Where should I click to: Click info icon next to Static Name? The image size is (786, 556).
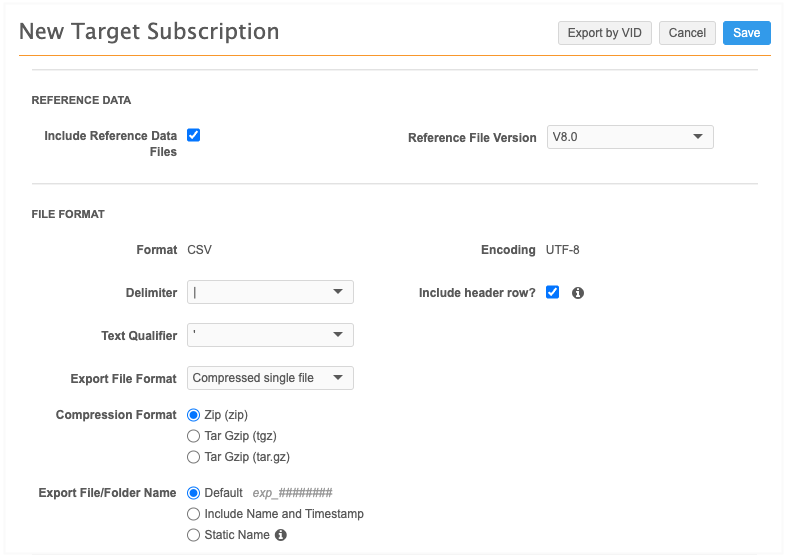point(281,535)
